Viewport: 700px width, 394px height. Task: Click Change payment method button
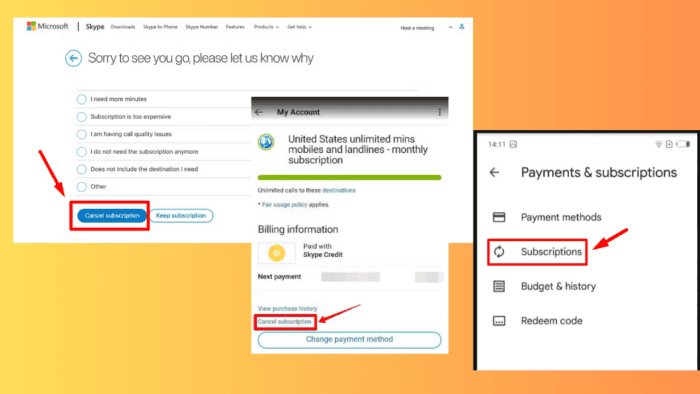[349, 340]
